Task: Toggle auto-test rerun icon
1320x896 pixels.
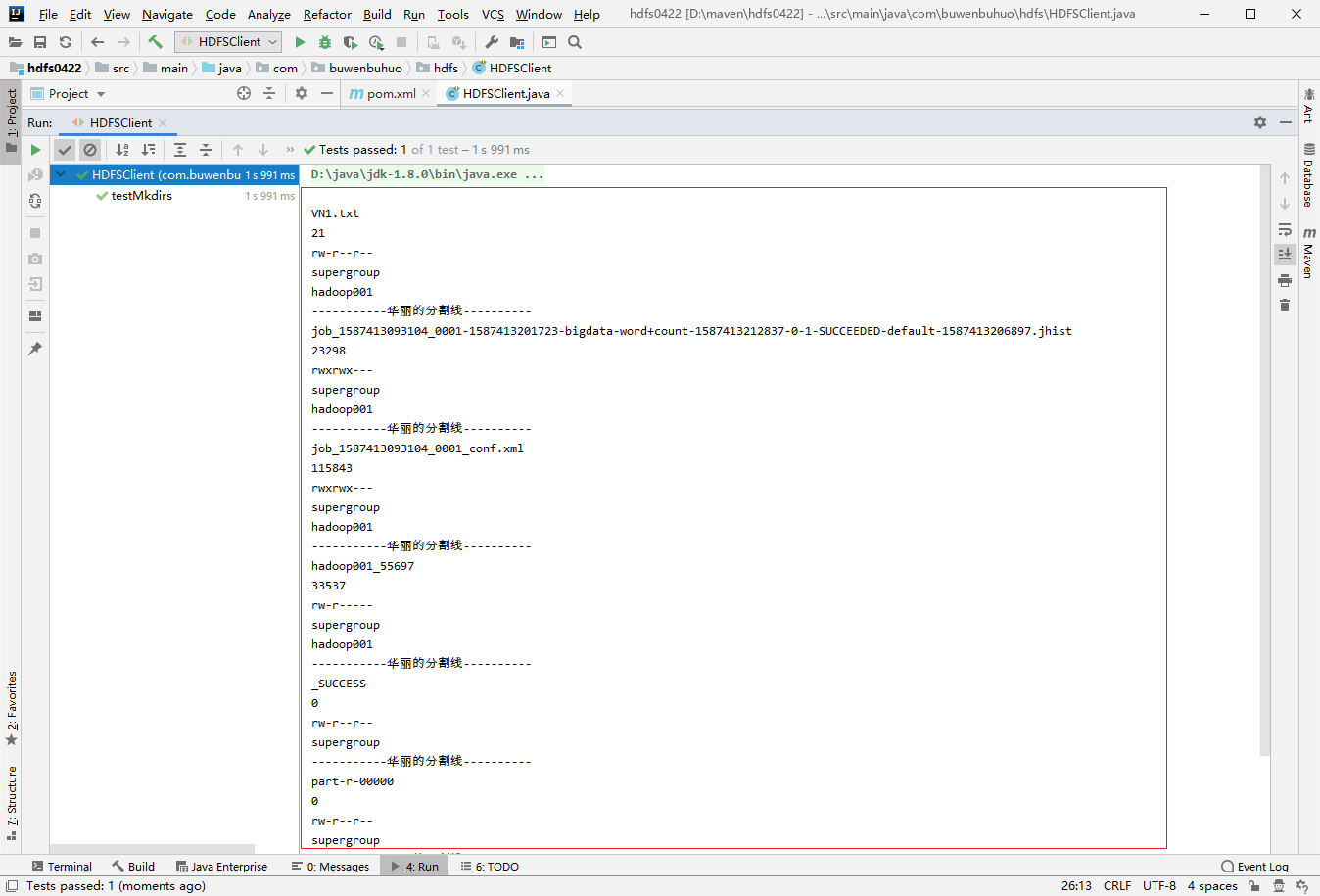Action: [35, 201]
